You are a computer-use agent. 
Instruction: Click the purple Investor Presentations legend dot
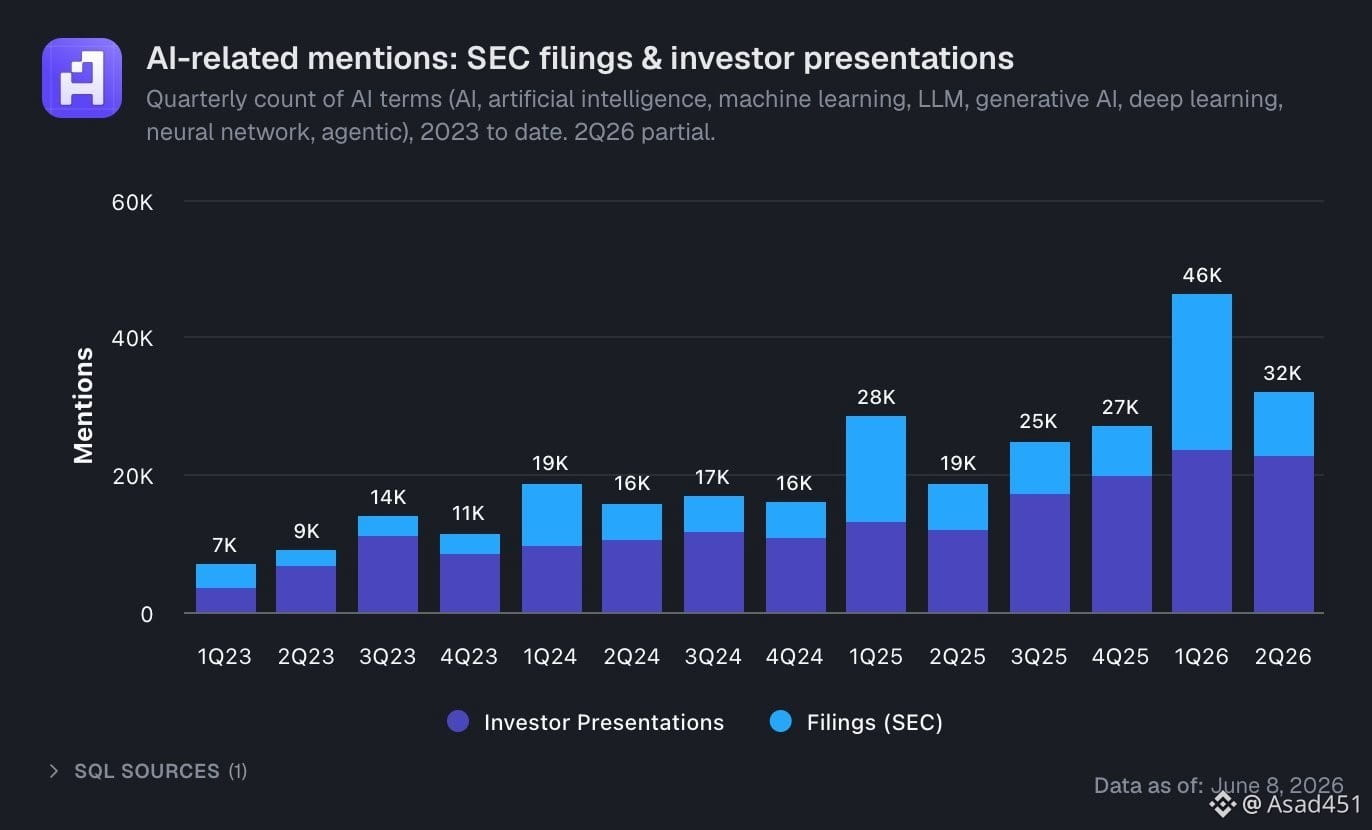pos(458,722)
